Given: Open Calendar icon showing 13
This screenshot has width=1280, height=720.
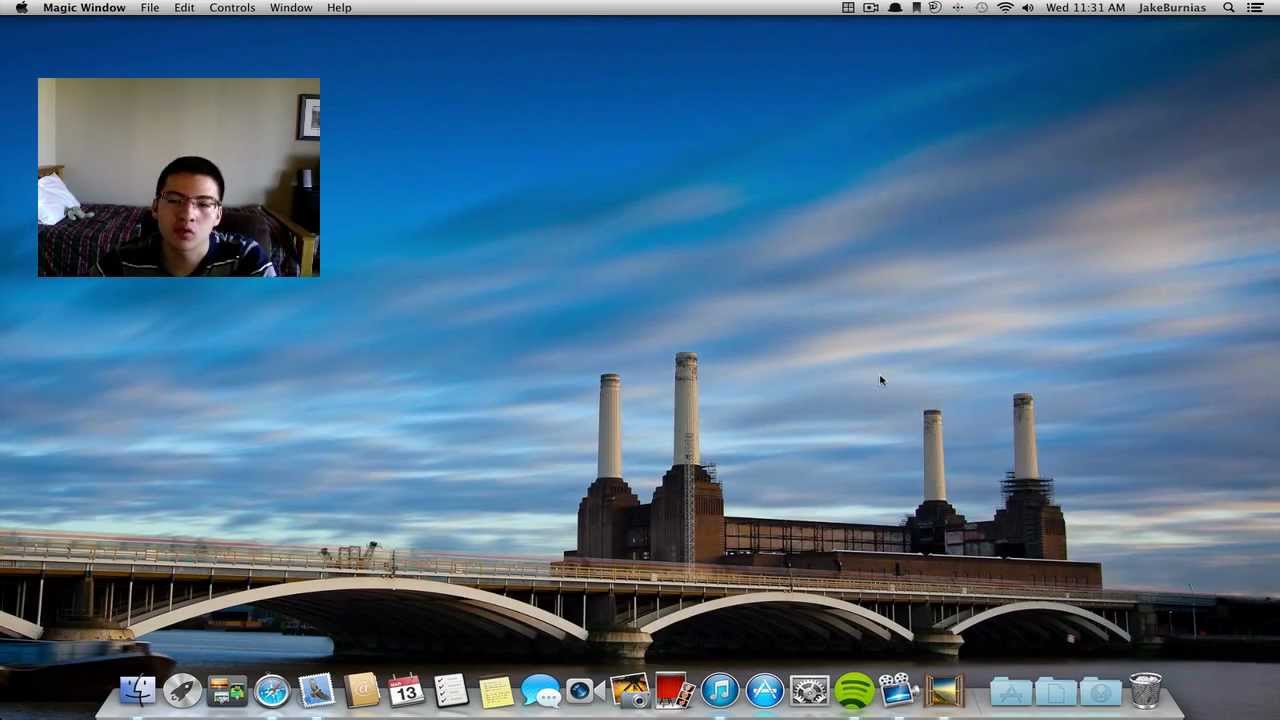Looking at the screenshot, I should tap(406, 690).
